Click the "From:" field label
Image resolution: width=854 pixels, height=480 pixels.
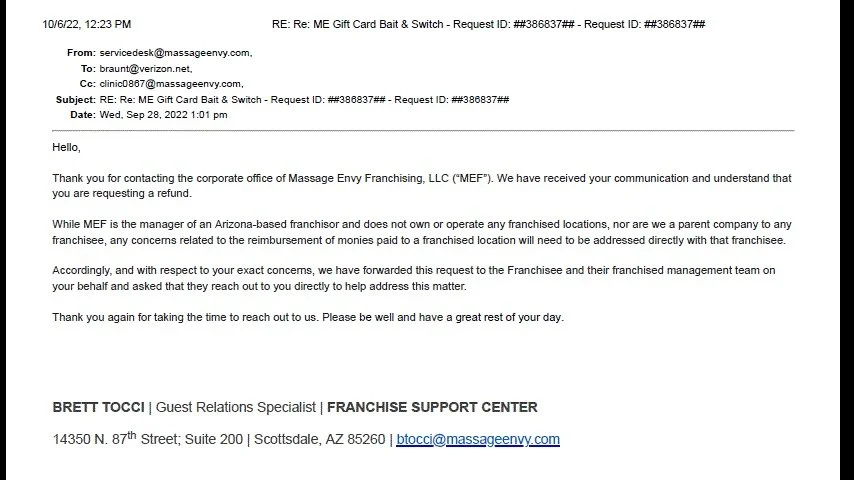point(81,53)
